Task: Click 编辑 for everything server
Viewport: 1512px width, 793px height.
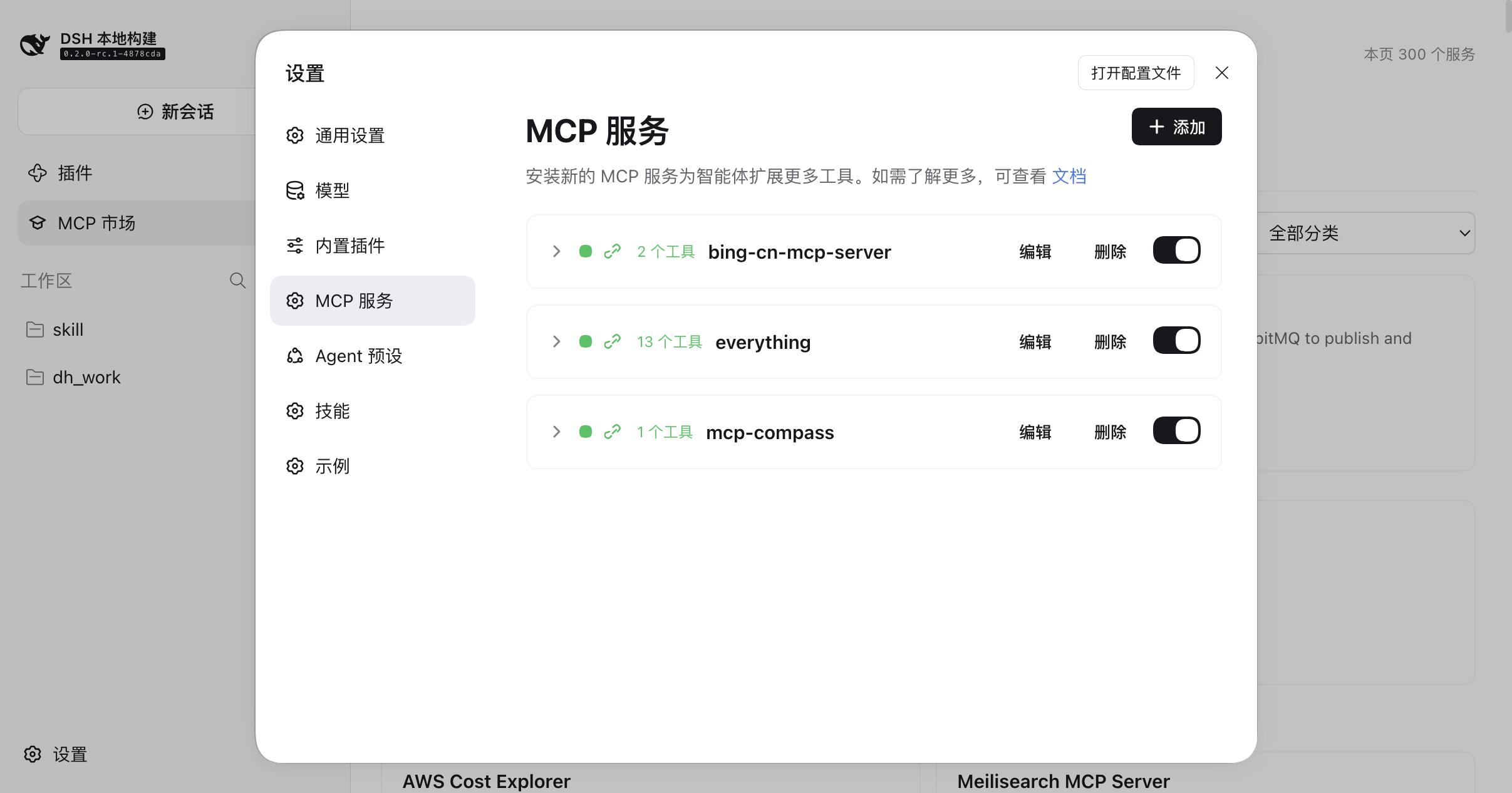Action: (1035, 341)
